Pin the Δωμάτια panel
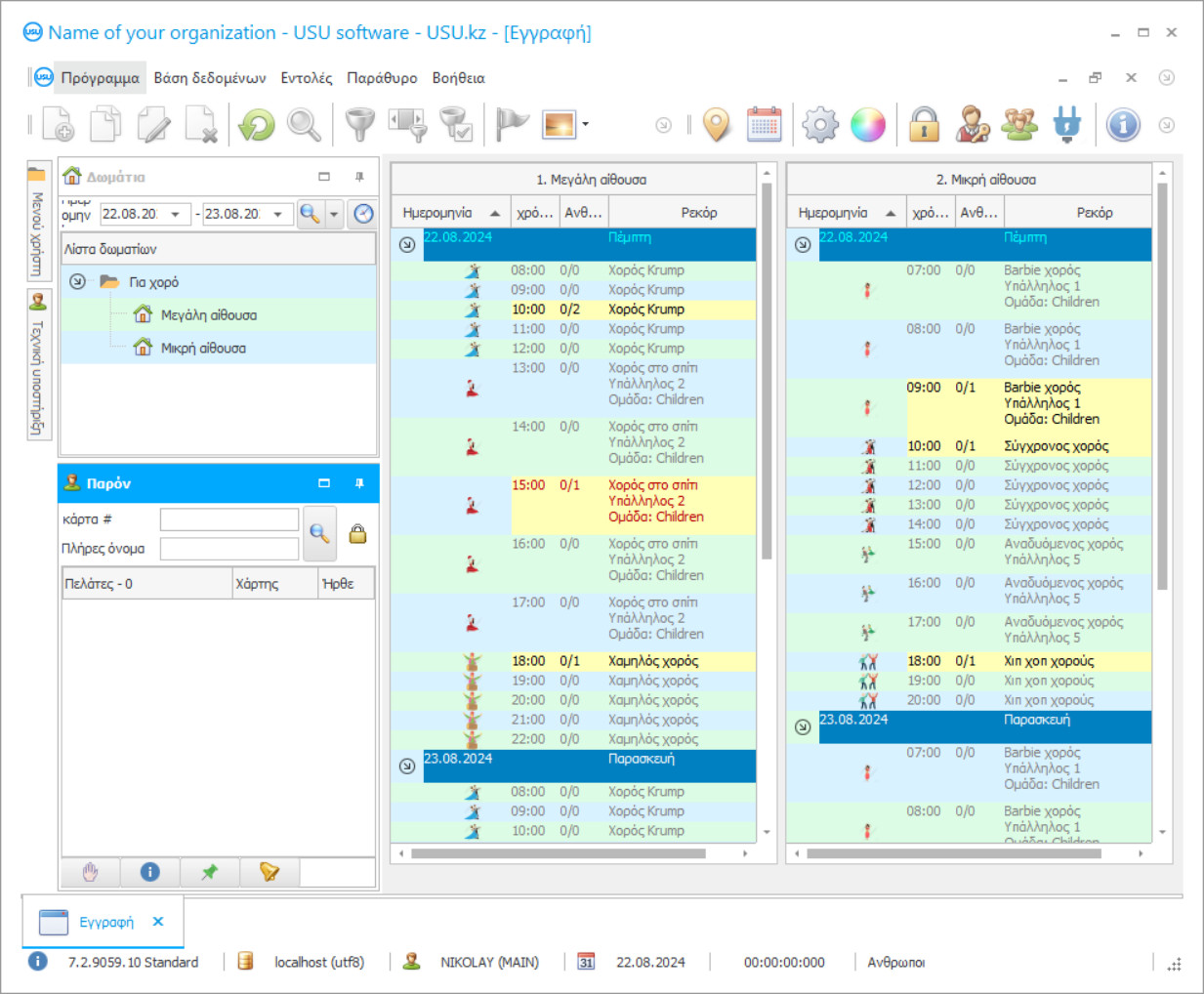The image size is (1204, 994). point(359,177)
